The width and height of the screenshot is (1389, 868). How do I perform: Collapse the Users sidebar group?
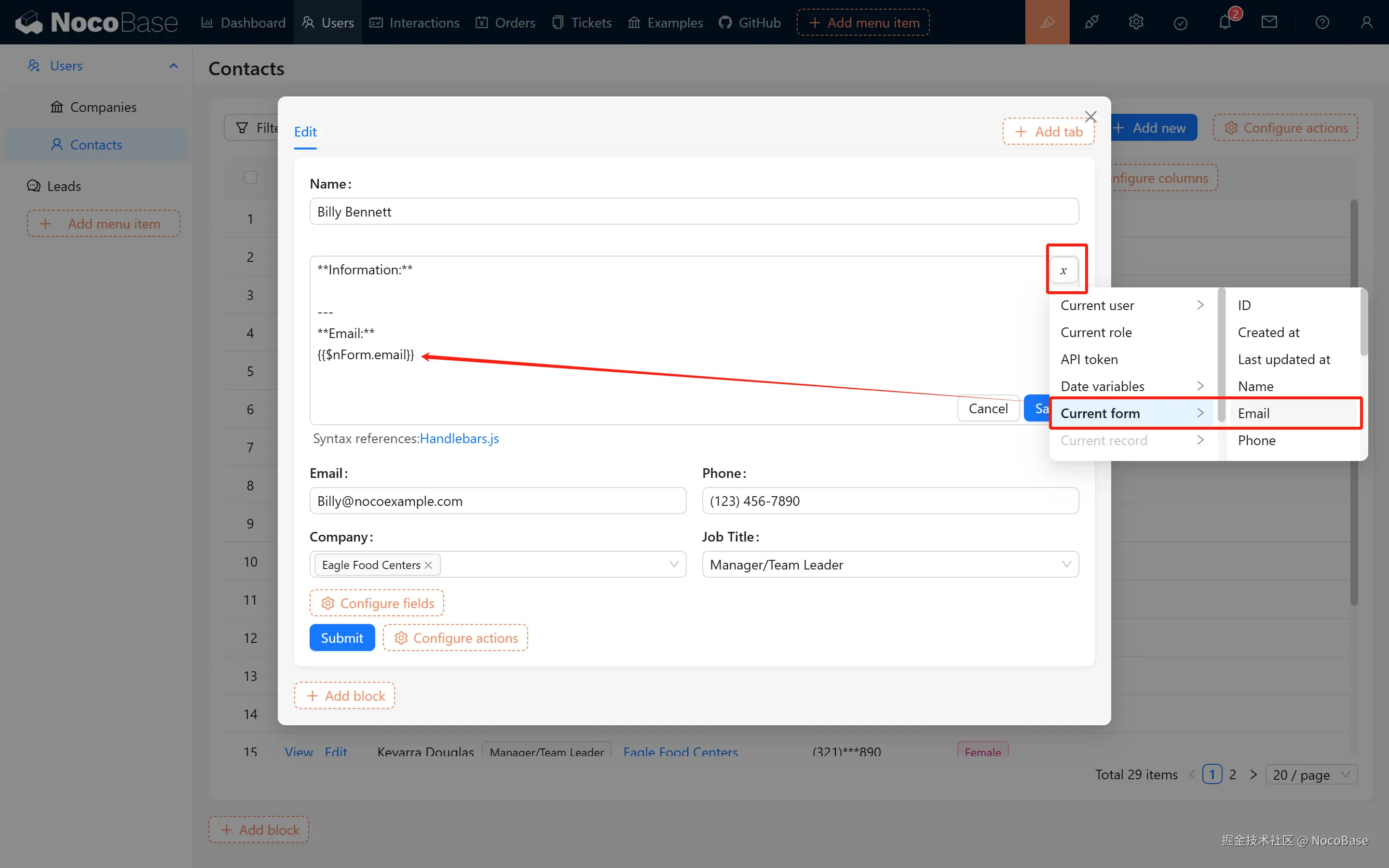point(173,66)
